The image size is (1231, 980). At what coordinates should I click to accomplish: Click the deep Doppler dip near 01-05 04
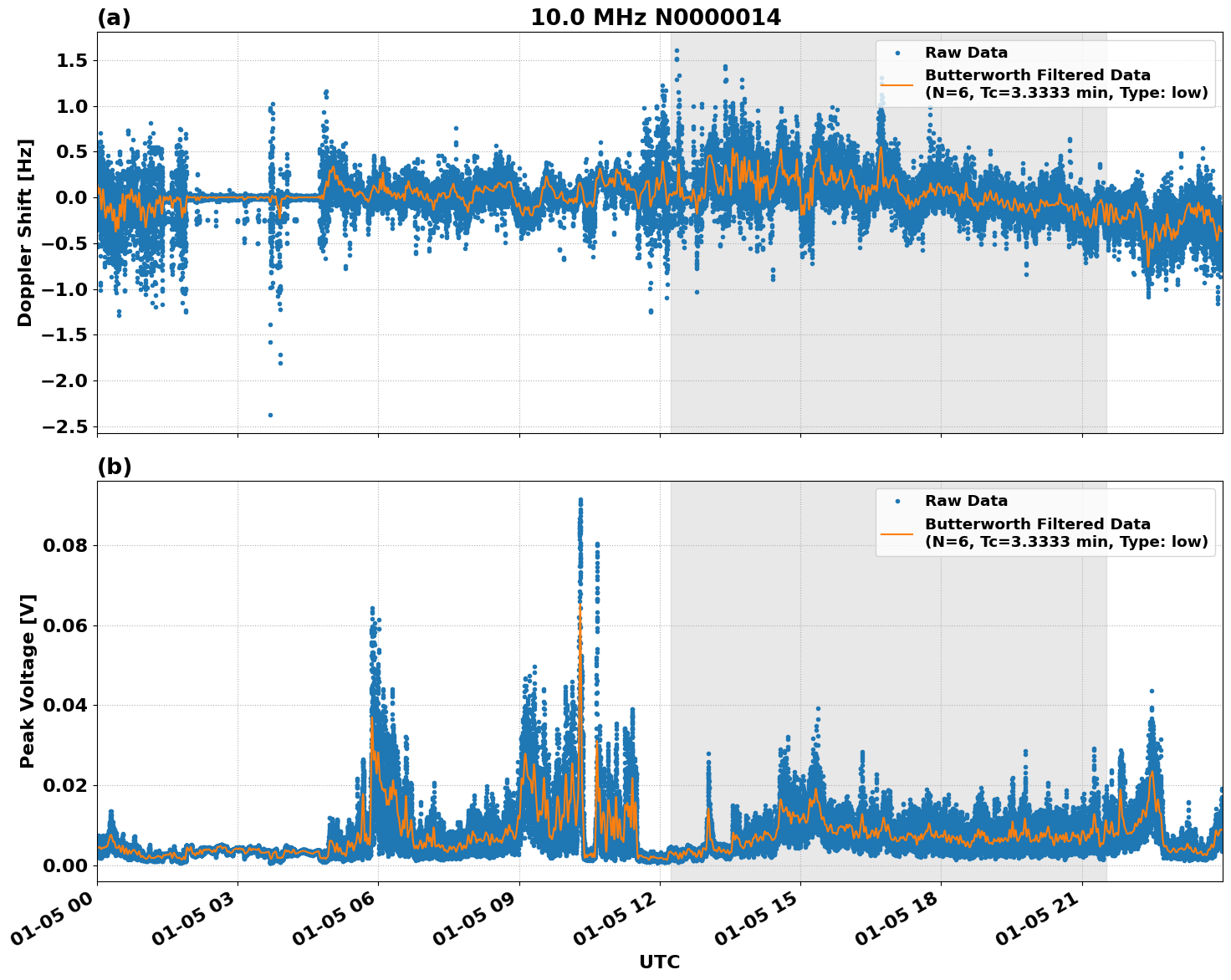[x=272, y=413]
